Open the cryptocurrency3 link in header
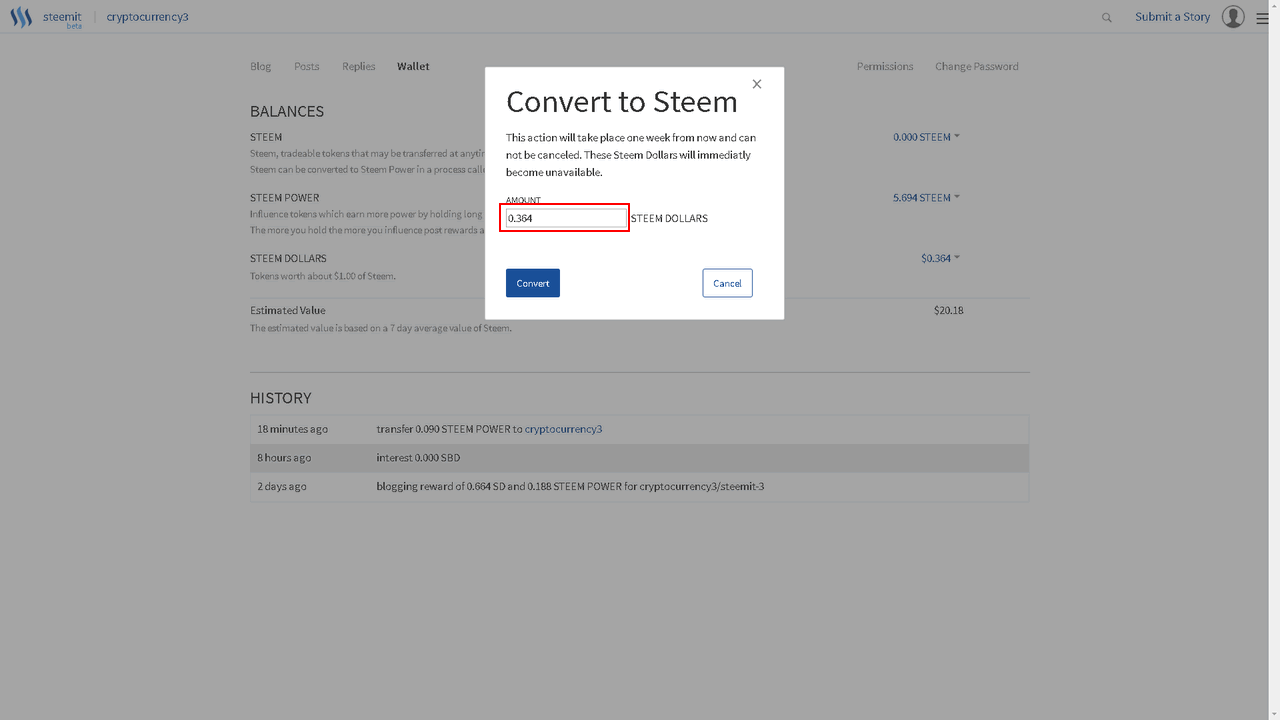This screenshot has width=1280, height=720. point(147,17)
